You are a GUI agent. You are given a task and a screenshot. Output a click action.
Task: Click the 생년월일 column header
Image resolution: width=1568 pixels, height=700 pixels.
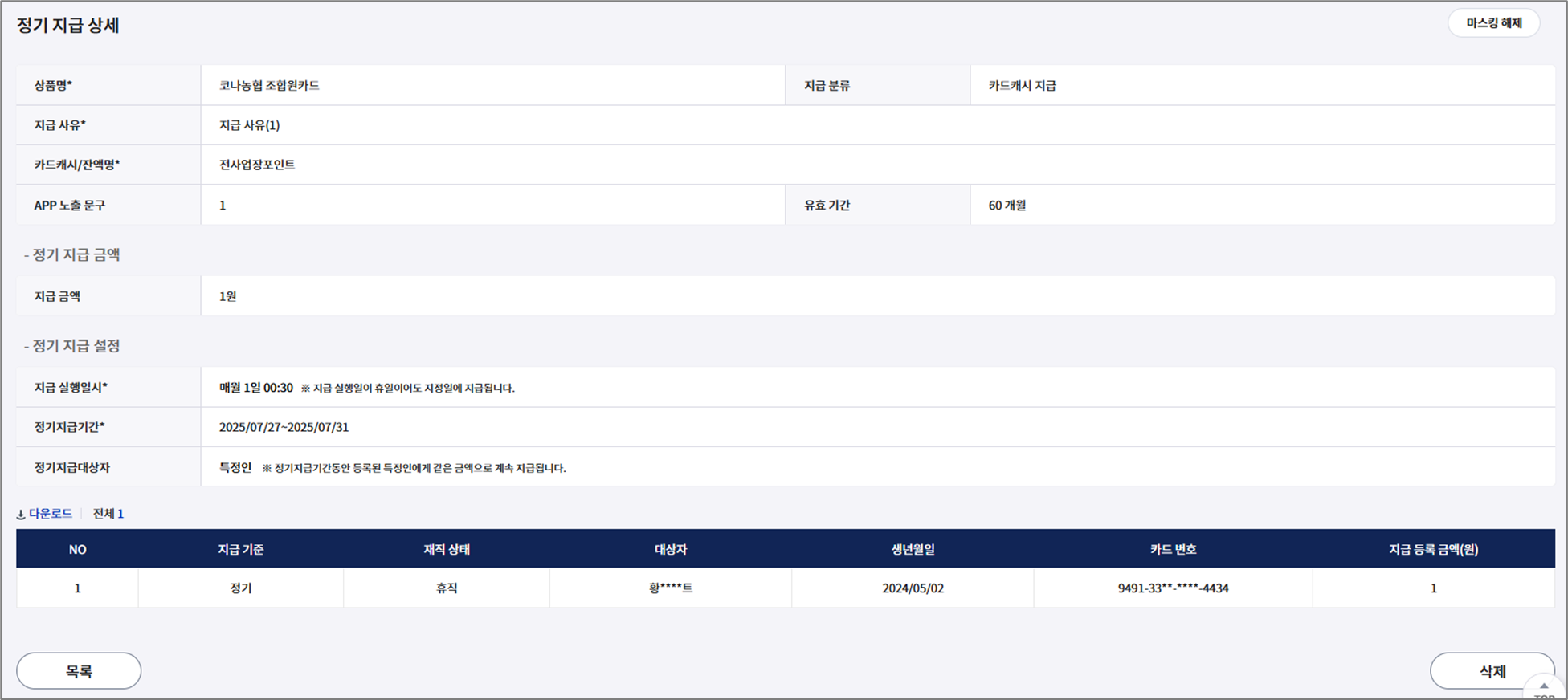point(913,550)
